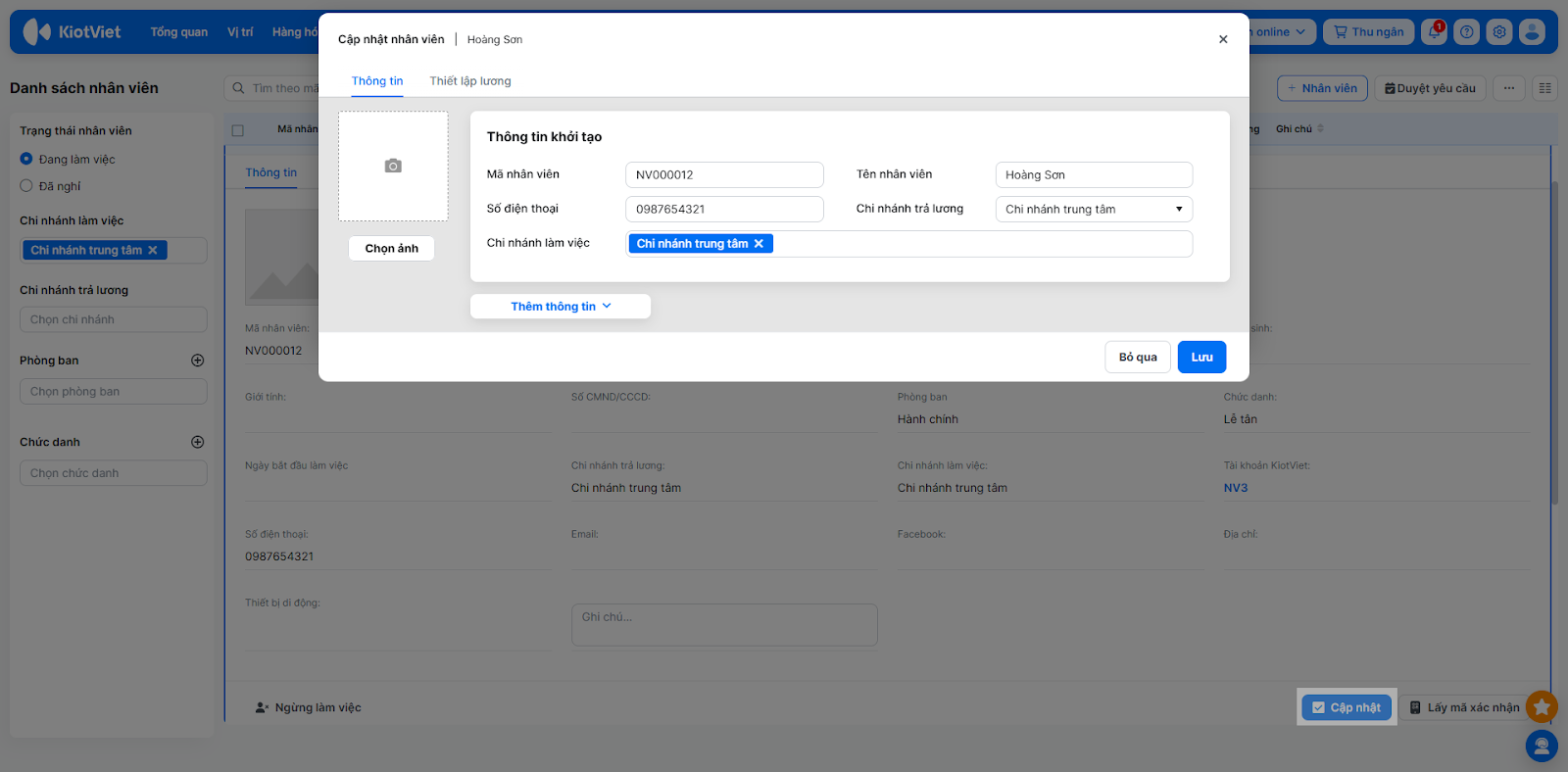This screenshot has width=1568, height=772.
Task: Switch to the Thiết lập lương tab
Action: (470, 81)
